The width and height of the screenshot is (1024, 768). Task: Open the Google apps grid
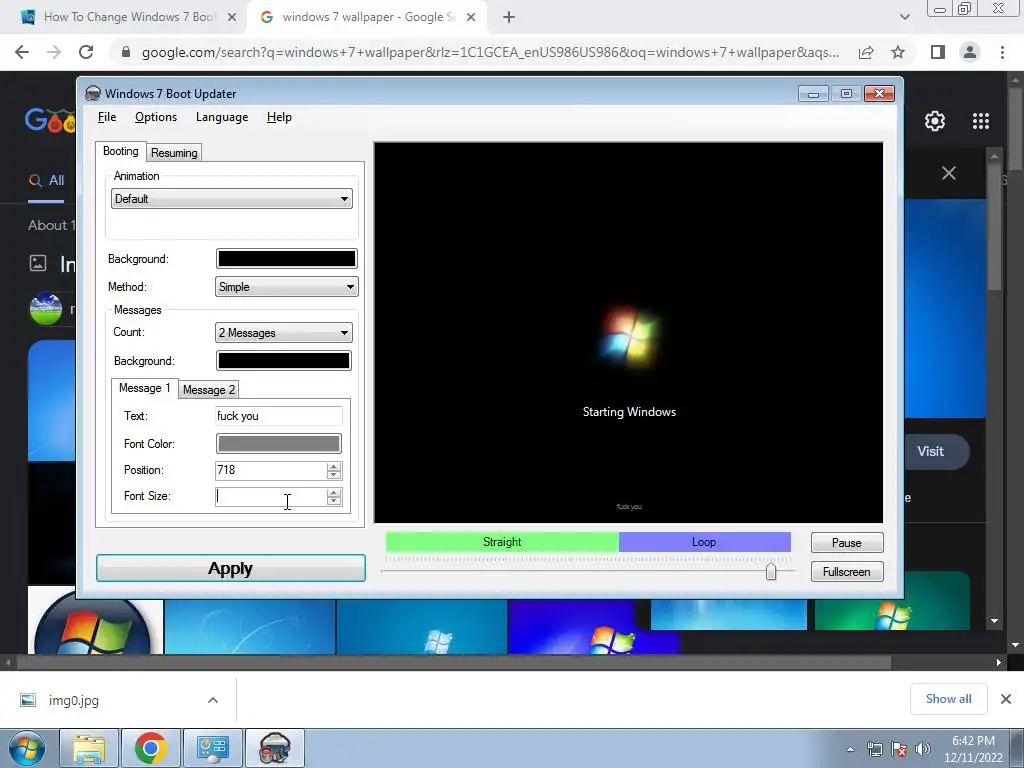coord(980,121)
